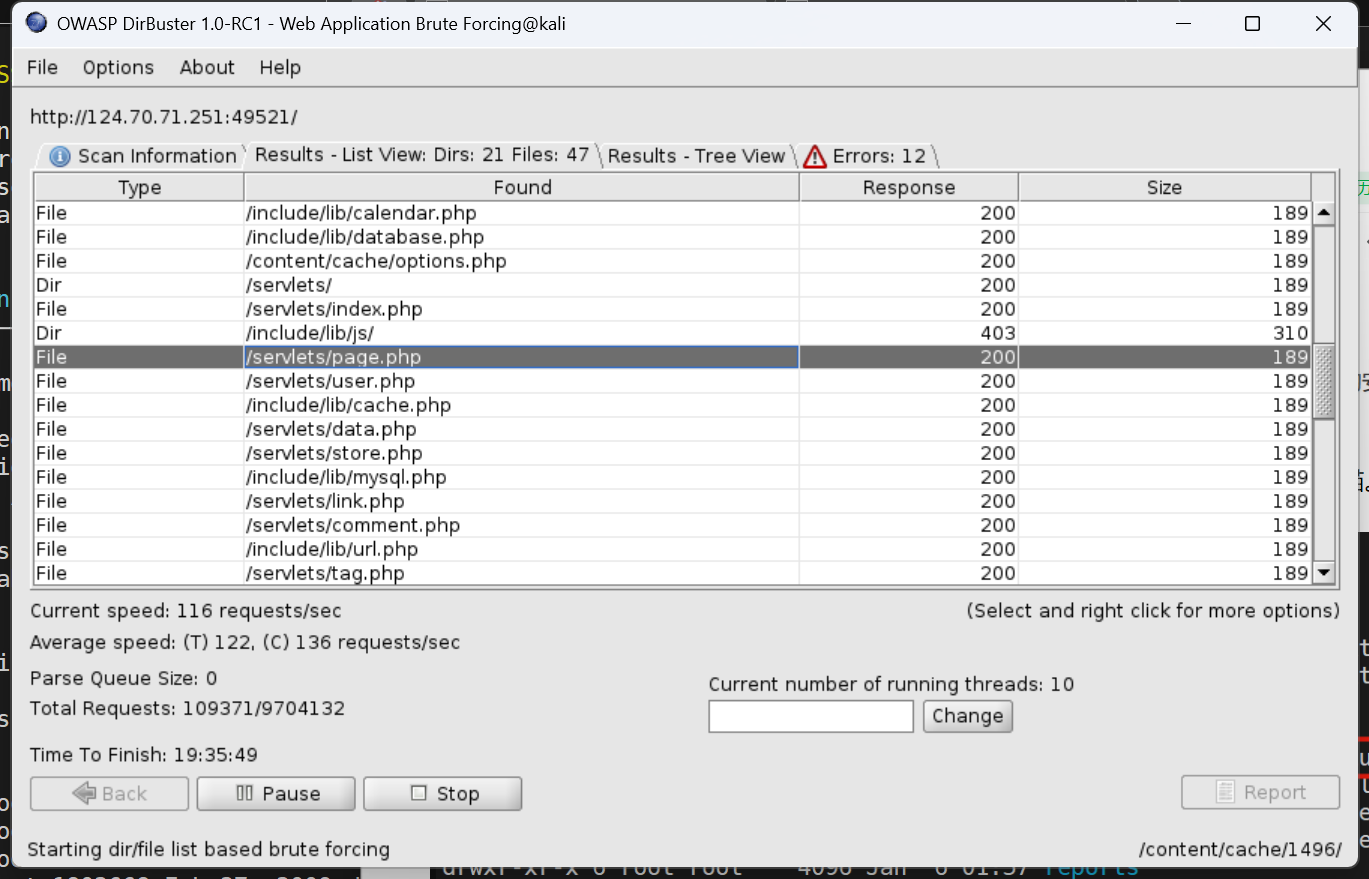Screen dimensions: 1369x879
Task: Select the Results - List View tab
Action: 421,155
